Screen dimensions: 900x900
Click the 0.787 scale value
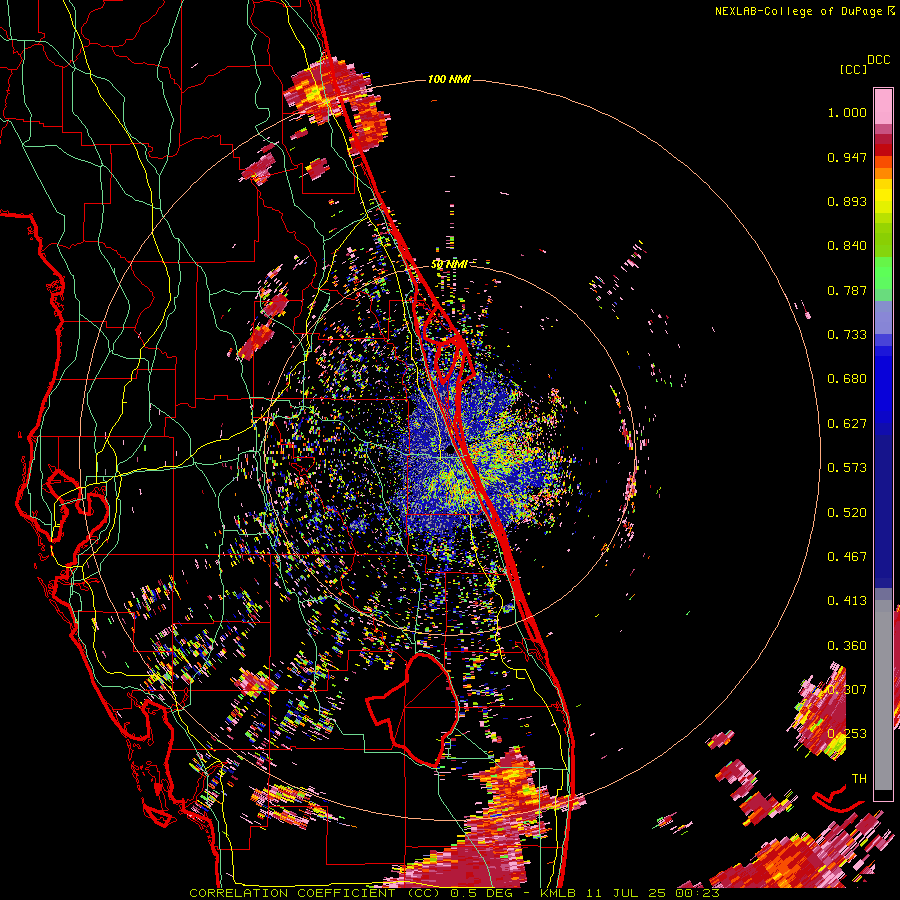coord(847,290)
